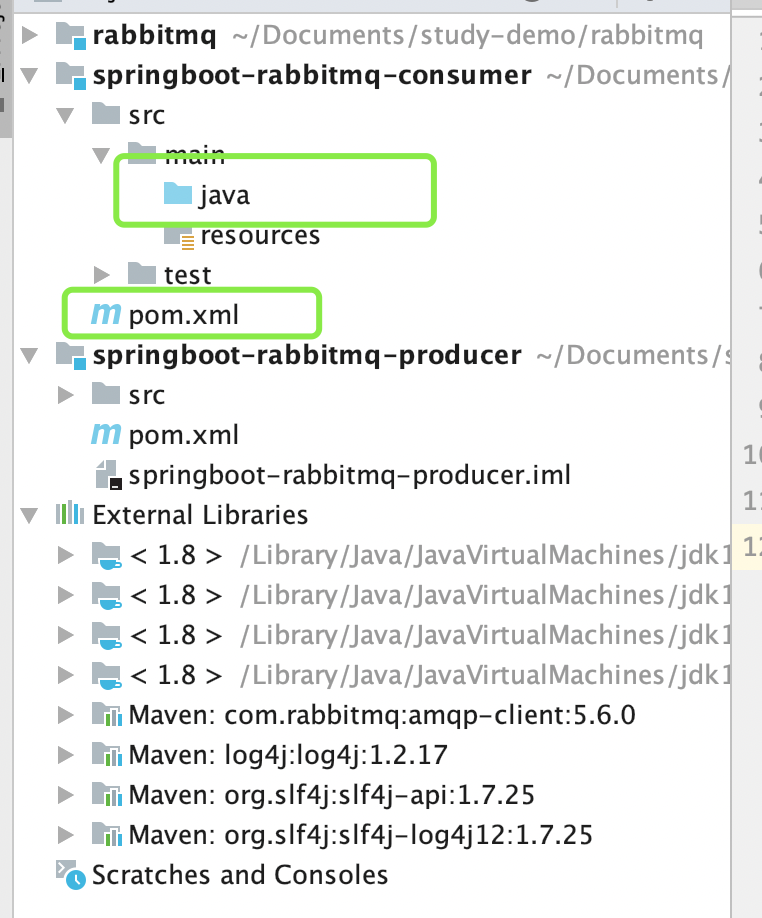
Task: Select the slf4j-api:1.7.25 Maven library
Action: point(331,795)
